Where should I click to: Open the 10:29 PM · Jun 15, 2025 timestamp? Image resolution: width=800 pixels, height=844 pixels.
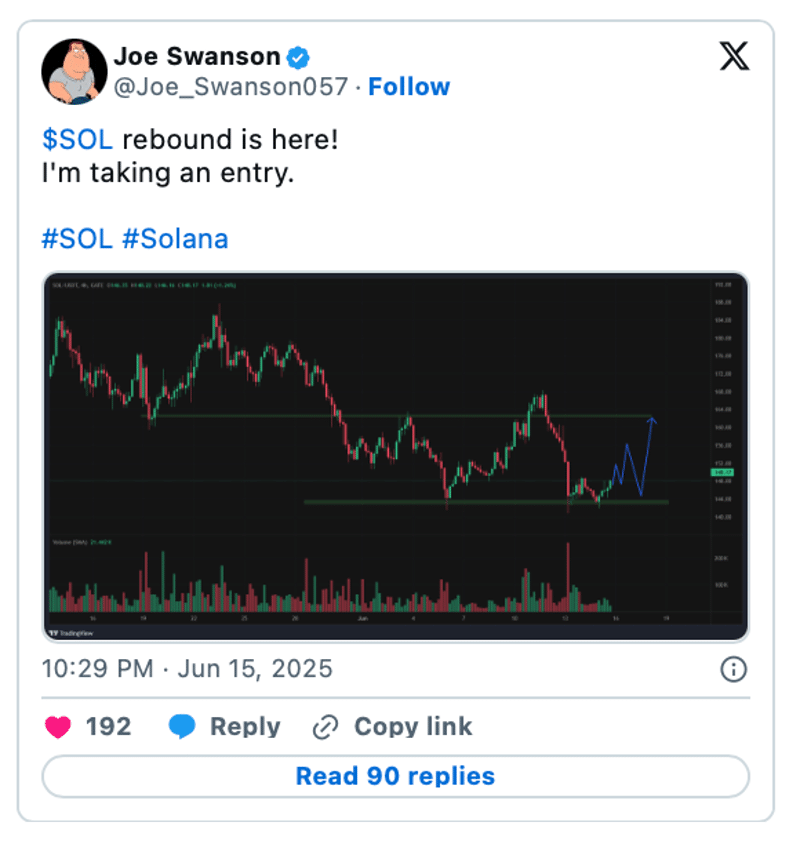pos(187,668)
